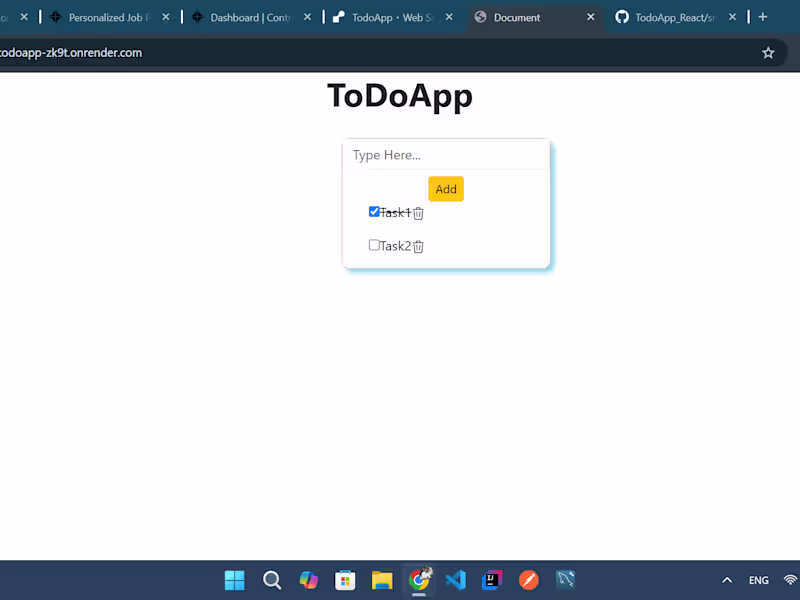Delete Task1 using its trash icon
800x600 pixels.
[418, 212]
